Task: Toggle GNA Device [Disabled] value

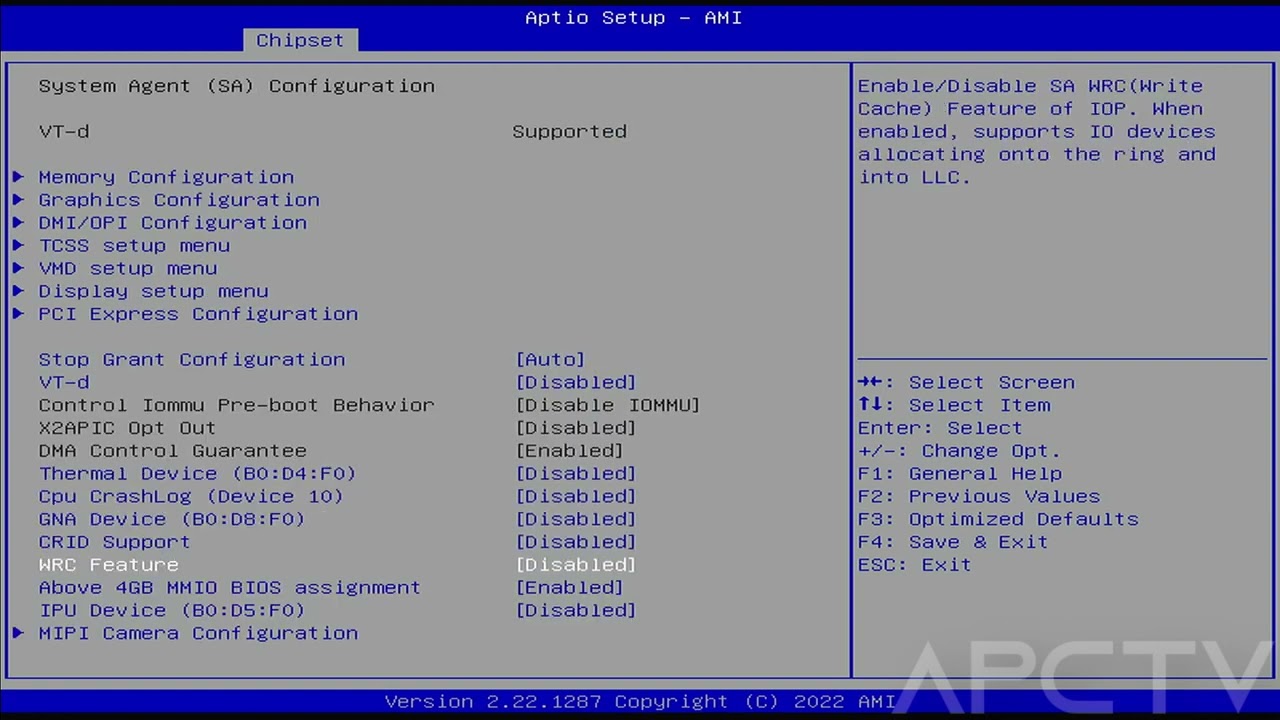Action: tap(576, 519)
